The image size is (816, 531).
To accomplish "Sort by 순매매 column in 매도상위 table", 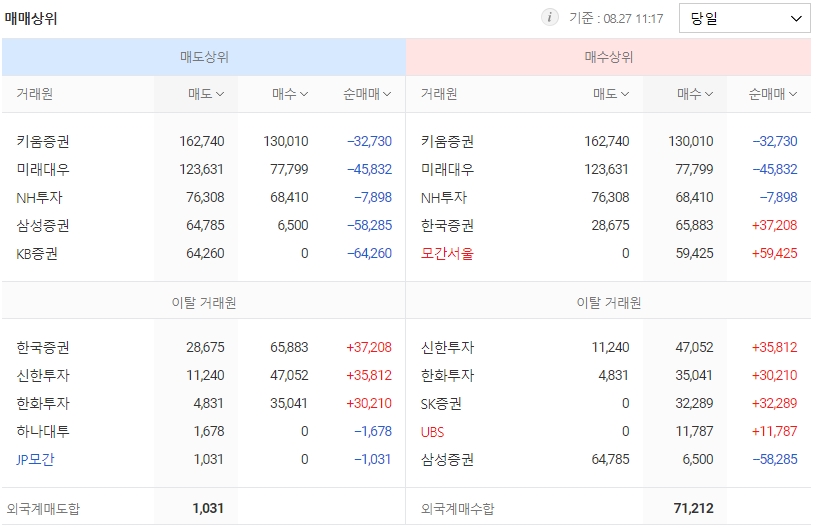I will pyautogui.click(x=367, y=94).
